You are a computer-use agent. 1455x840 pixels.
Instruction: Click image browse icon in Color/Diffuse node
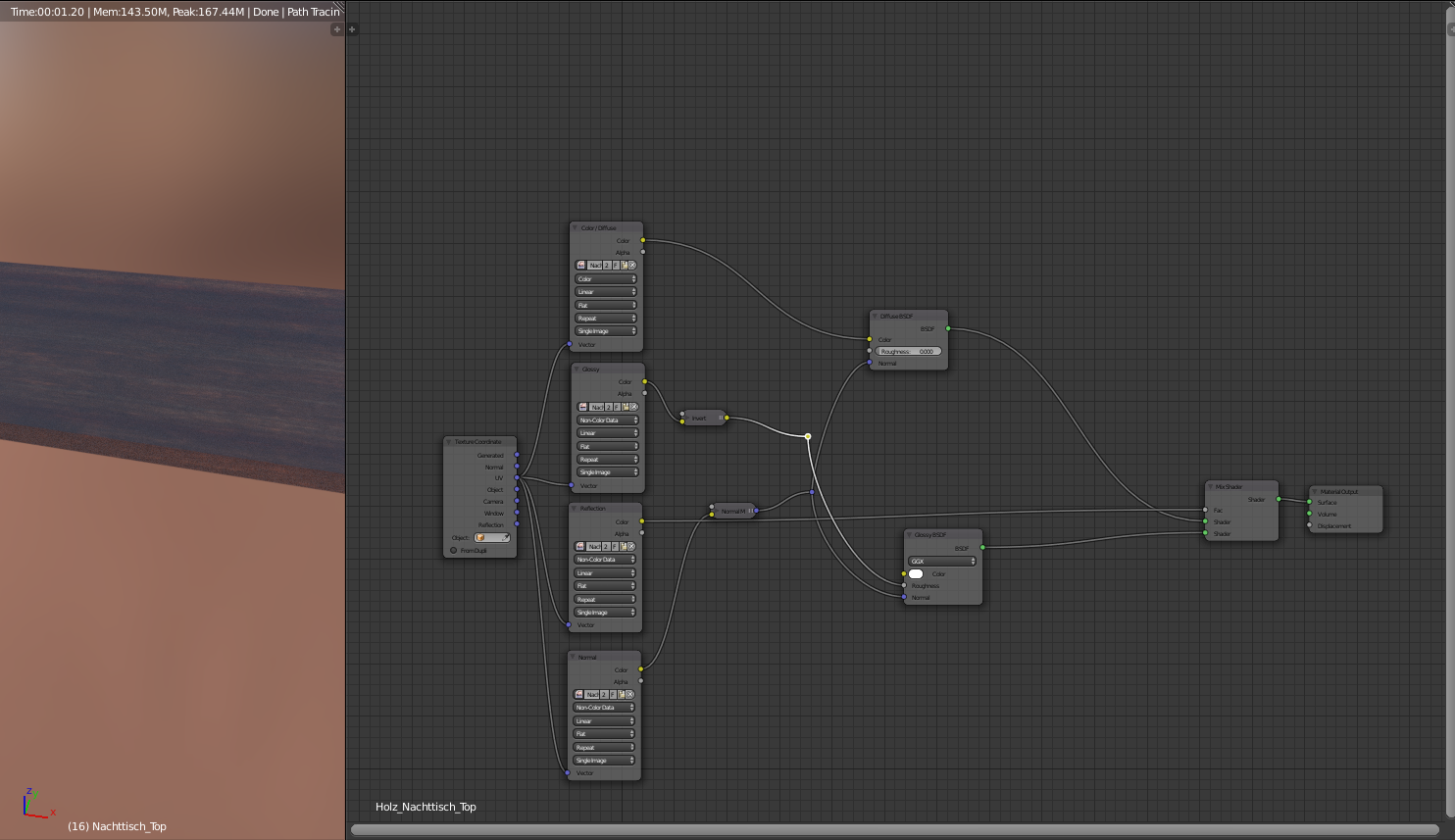580,266
